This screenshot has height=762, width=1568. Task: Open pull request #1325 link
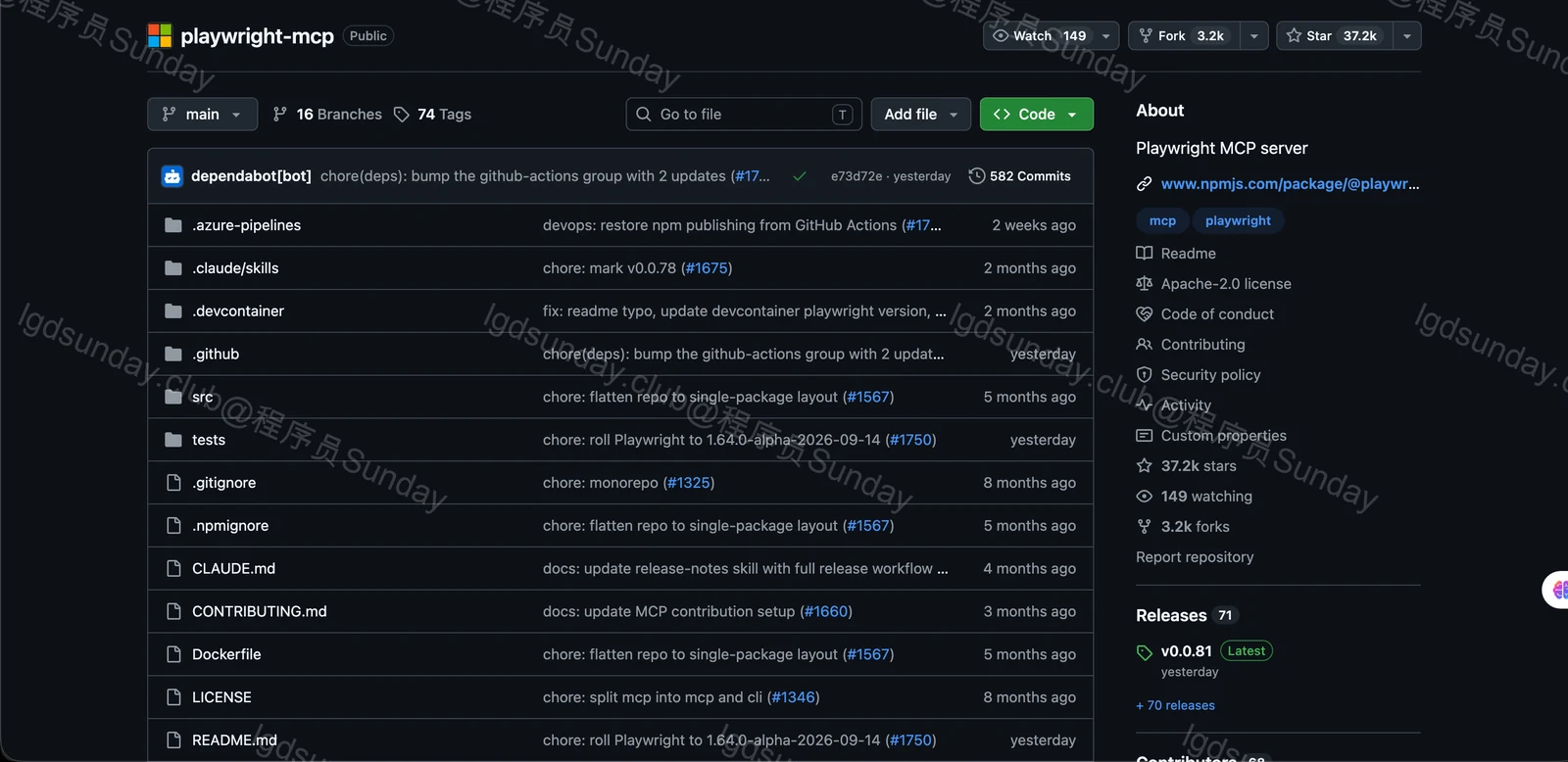(689, 483)
